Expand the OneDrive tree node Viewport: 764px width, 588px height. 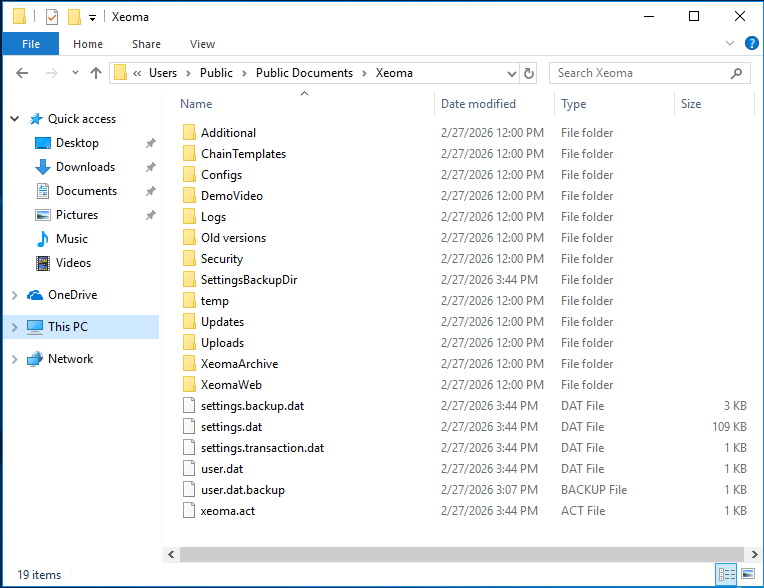(15, 295)
